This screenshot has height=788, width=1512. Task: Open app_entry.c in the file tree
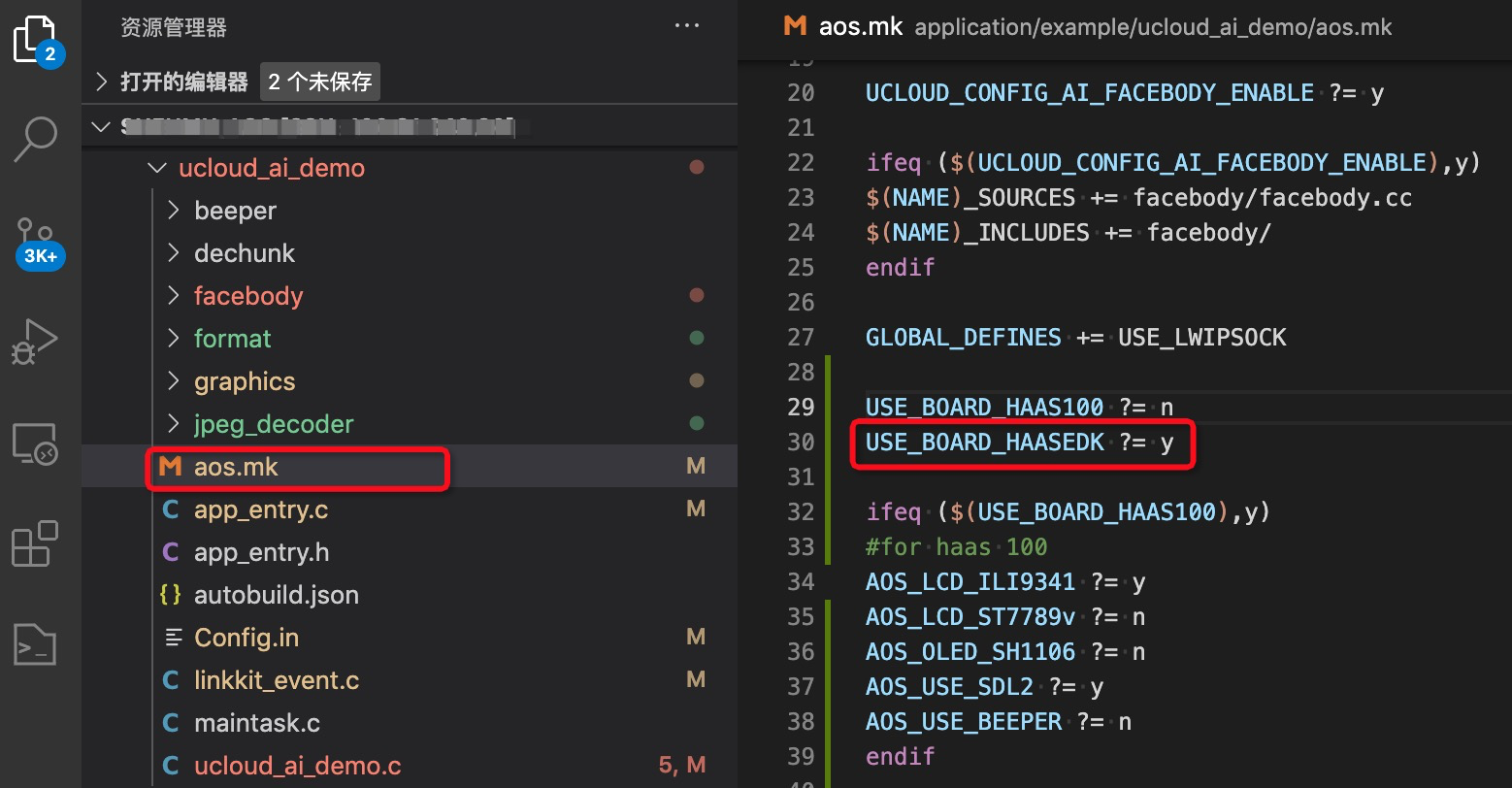click(x=410, y=509)
